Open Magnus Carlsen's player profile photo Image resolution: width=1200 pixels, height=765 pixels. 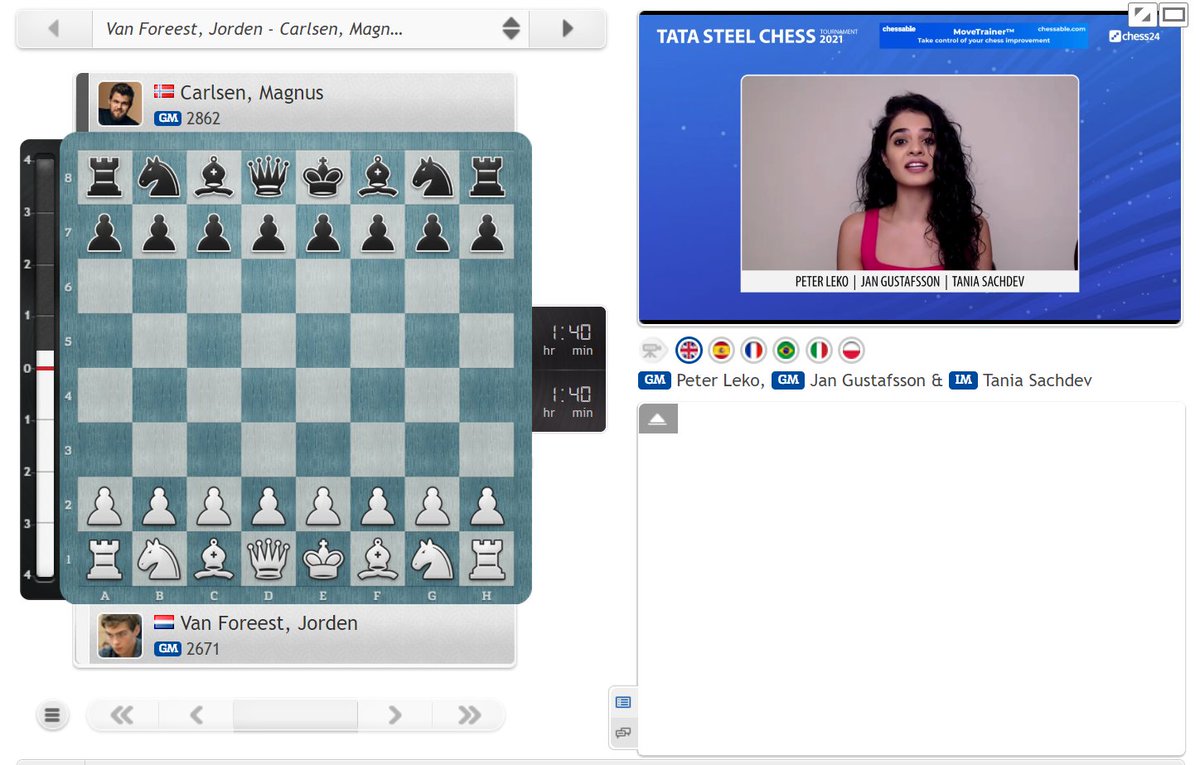pyautogui.click(x=120, y=104)
